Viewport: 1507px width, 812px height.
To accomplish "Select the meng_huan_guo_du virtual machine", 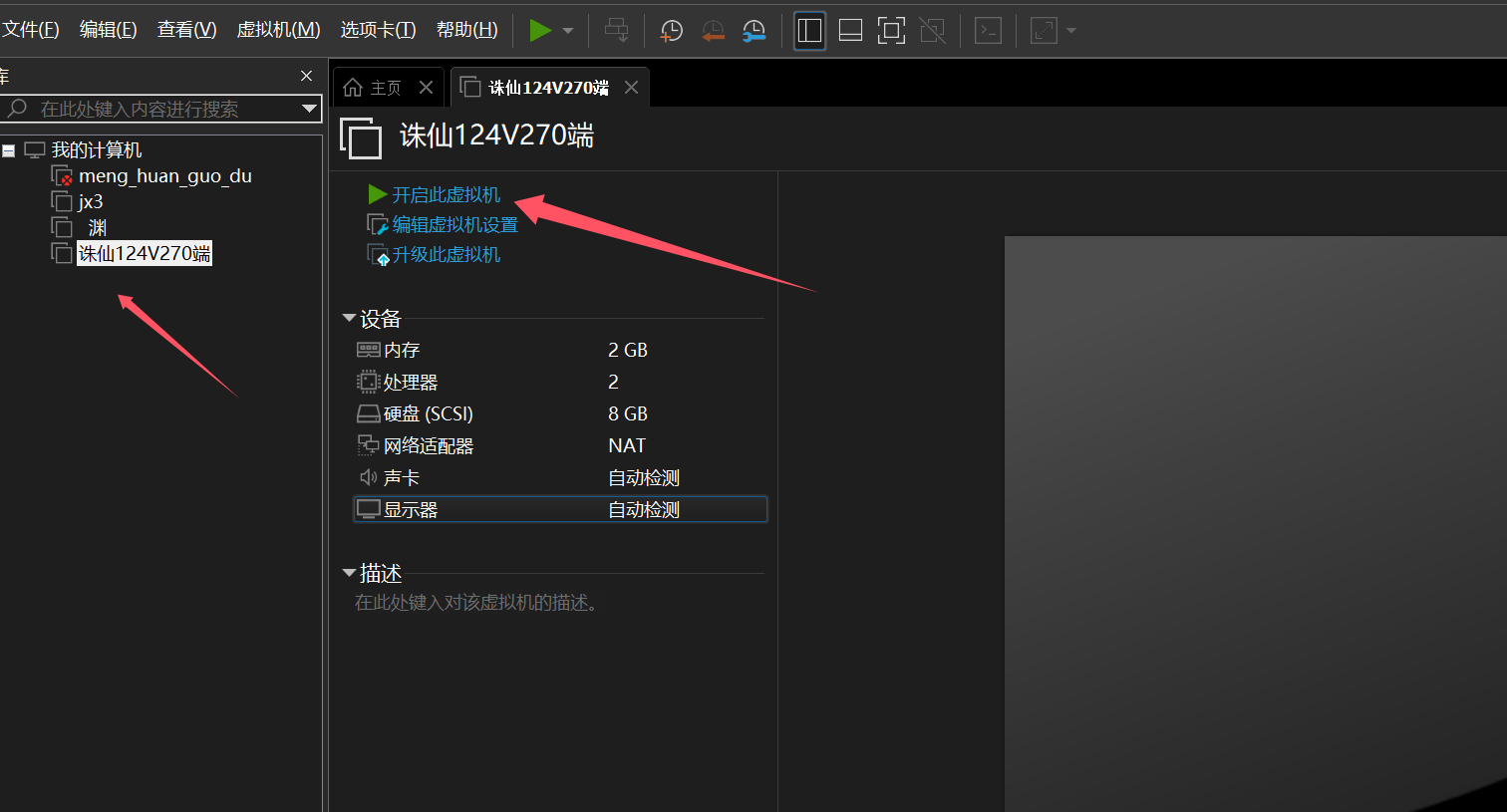I will click(165, 176).
